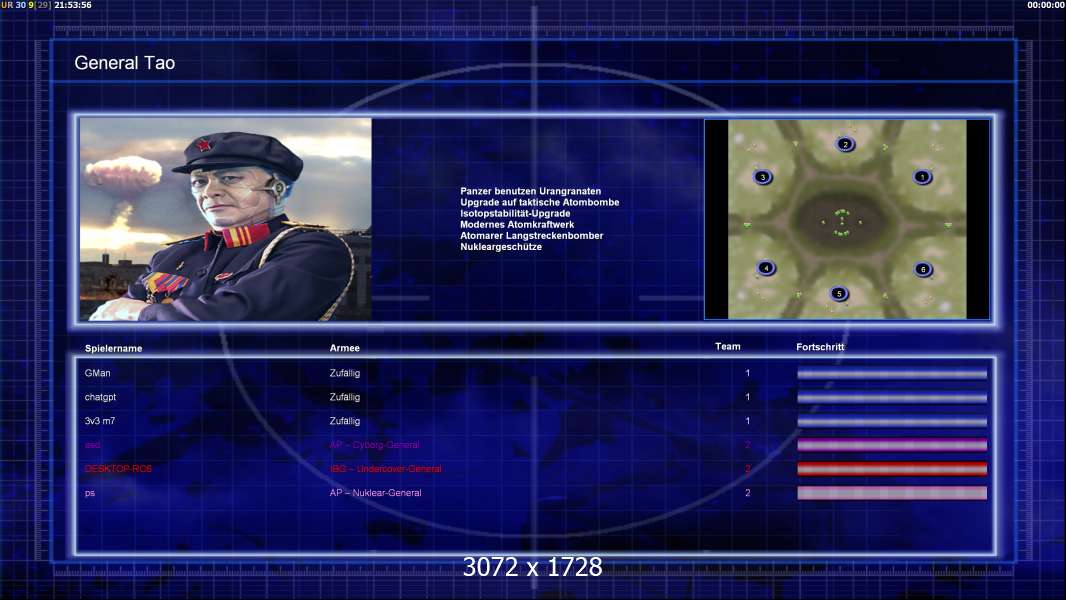The width and height of the screenshot is (1066, 600).
Task: Click "IBG – Undercover-General" army entry
Action: (385, 469)
